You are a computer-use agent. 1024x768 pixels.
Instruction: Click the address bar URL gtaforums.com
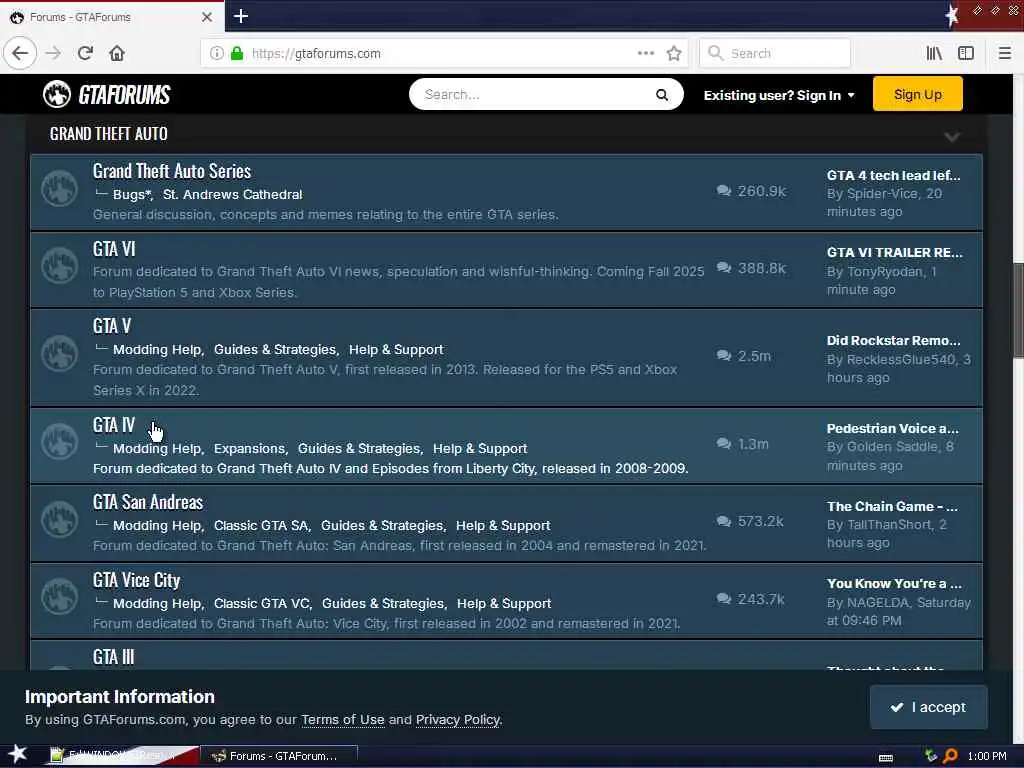tap(316, 53)
